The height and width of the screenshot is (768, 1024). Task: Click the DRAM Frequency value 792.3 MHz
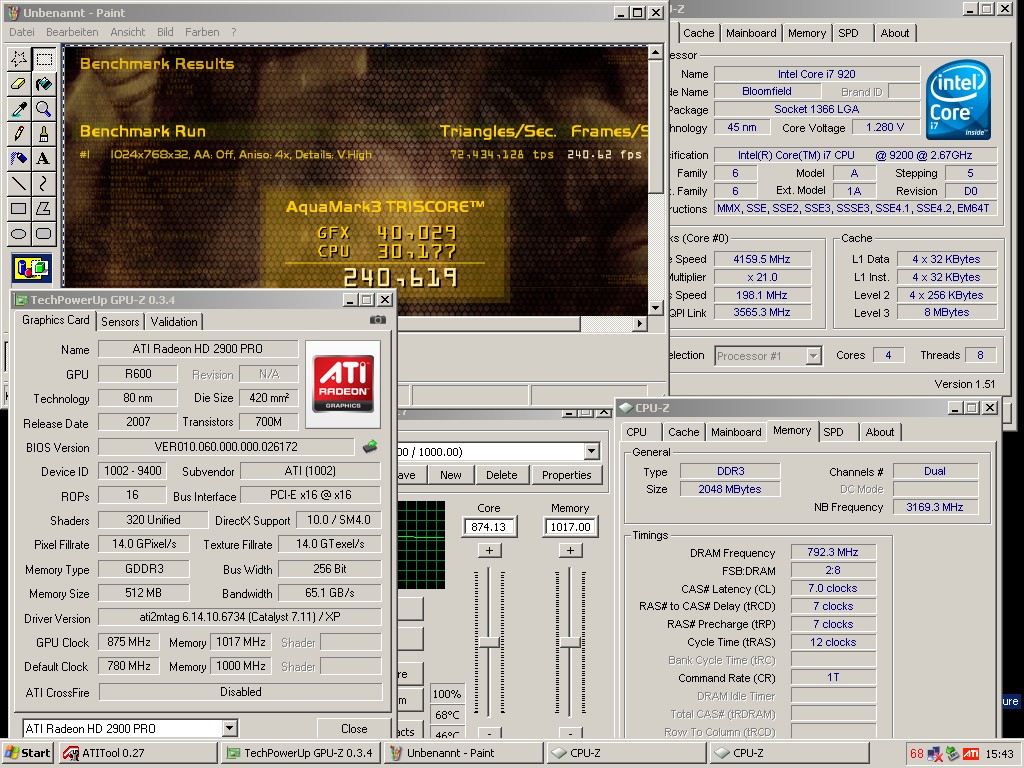point(833,552)
